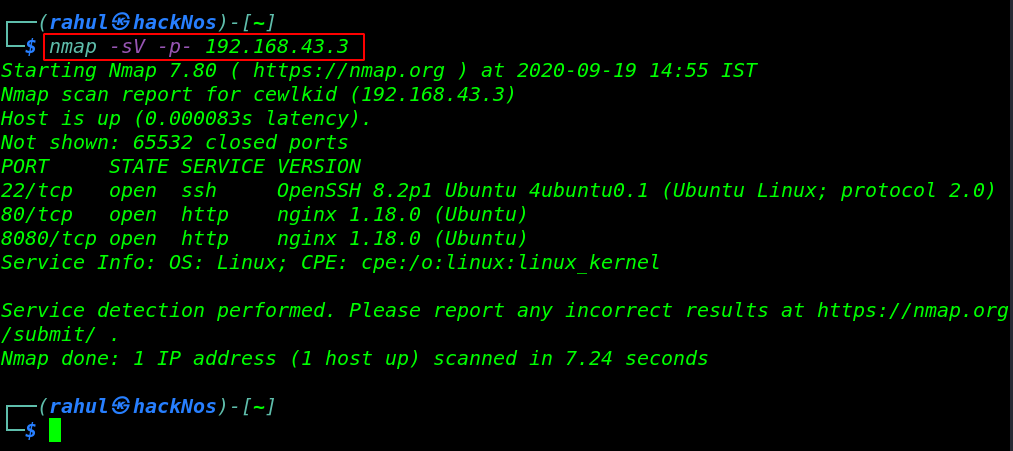Viewport: 1013px width, 451px height.
Task: Click the green terminal cursor block
Action: pyautogui.click(x=55, y=430)
